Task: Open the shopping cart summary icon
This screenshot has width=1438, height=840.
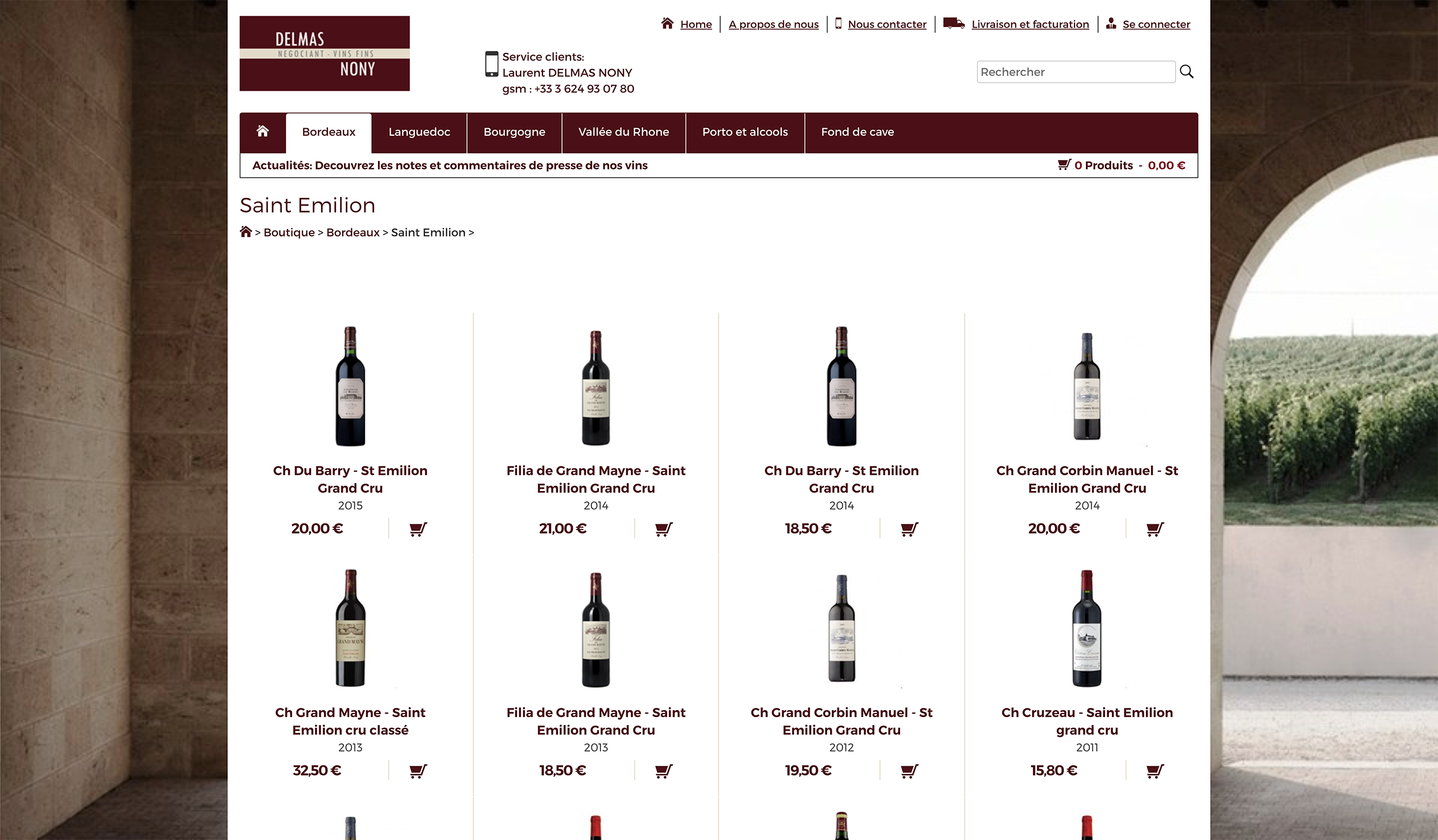Action: [1064, 165]
